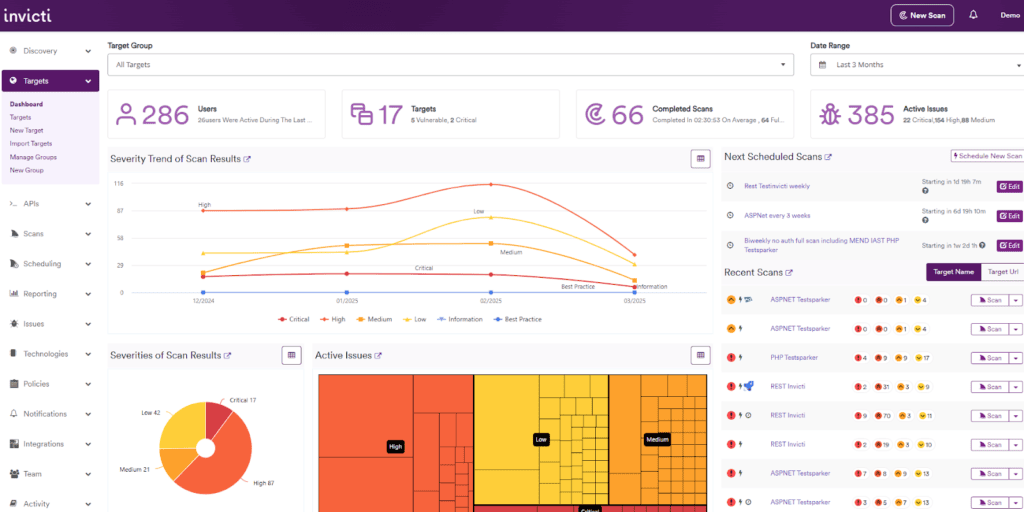
Task: Click the Schedule New Scan button
Action: pos(986,157)
